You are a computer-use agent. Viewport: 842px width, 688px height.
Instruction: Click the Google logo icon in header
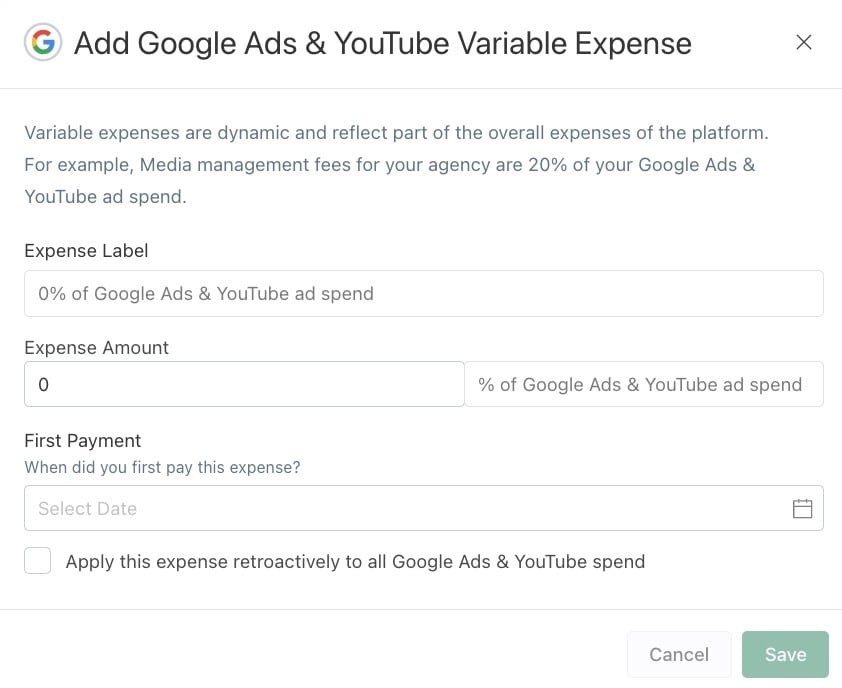pyautogui.click(x=43, y=43)
